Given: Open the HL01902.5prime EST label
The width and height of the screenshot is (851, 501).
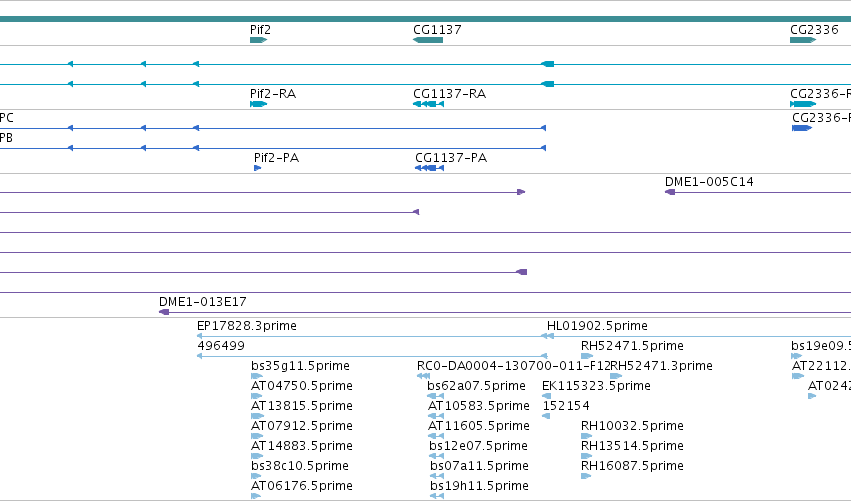Looking at the screenshot, I should coord(597,326).
